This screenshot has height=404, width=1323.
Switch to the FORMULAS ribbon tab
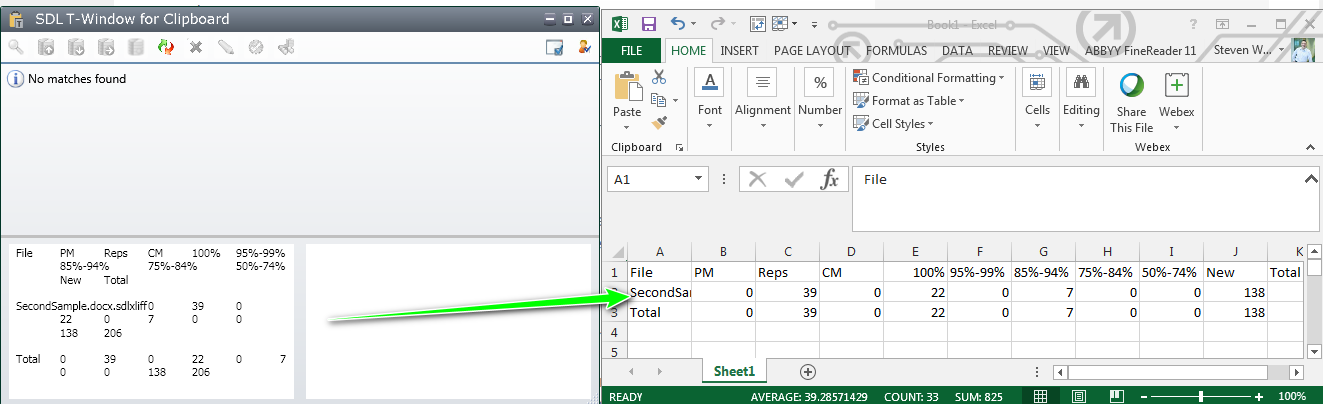tap(896, 50)
